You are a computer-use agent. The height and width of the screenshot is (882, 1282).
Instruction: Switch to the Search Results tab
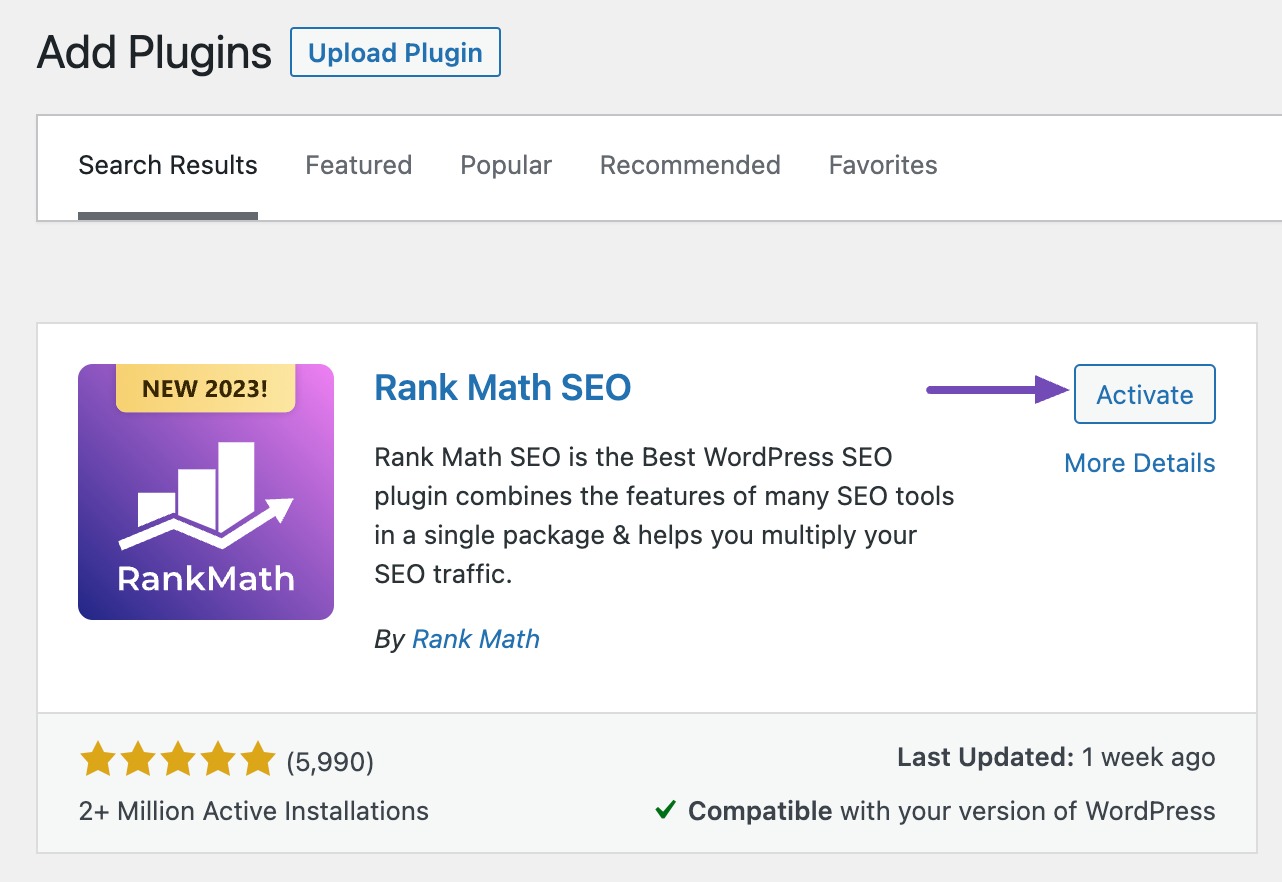pos(168,165)
